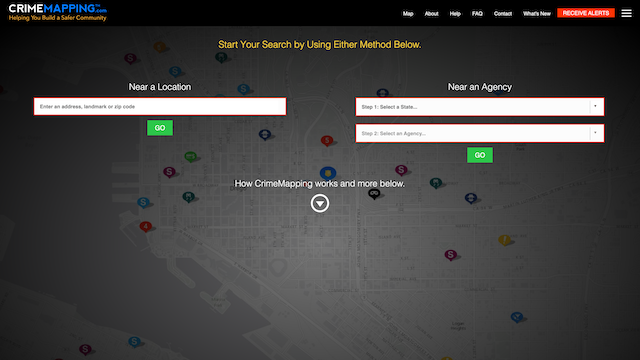This screenshot has height=360, width=640.
Task: Click the circled down-arrow scroll icon
Action: point(320,203)
